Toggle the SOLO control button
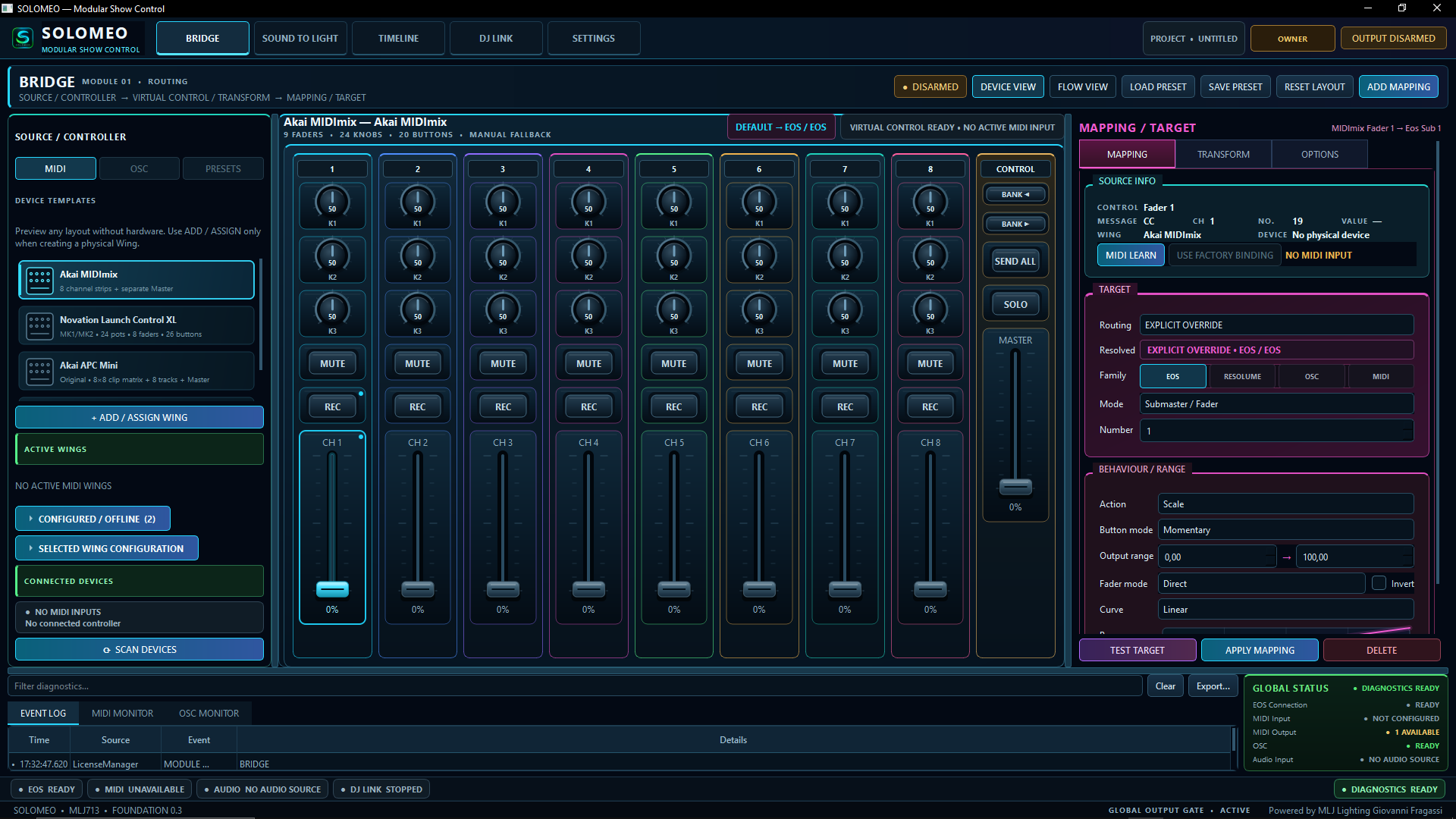 click(x=1015, y=305)
